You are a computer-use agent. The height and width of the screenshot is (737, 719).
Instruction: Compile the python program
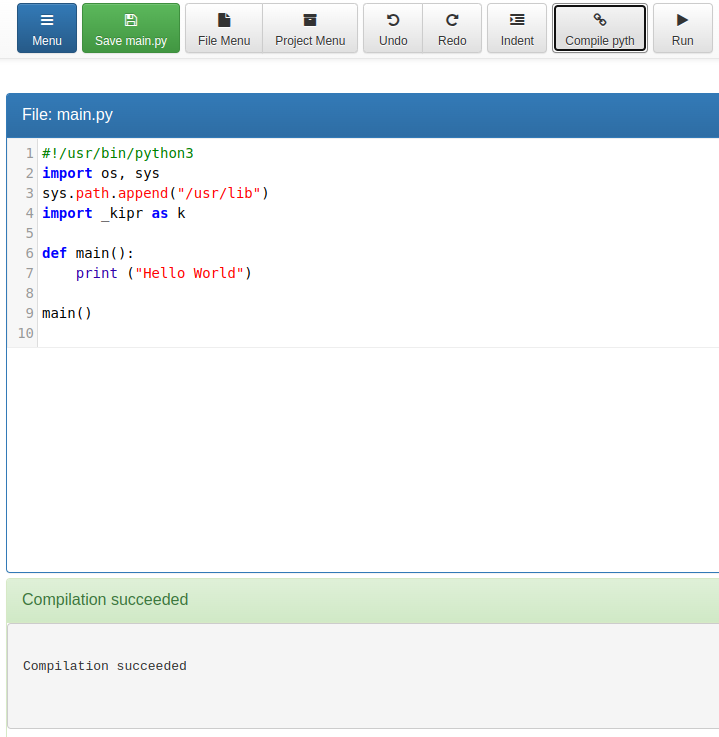click(600, 28)
